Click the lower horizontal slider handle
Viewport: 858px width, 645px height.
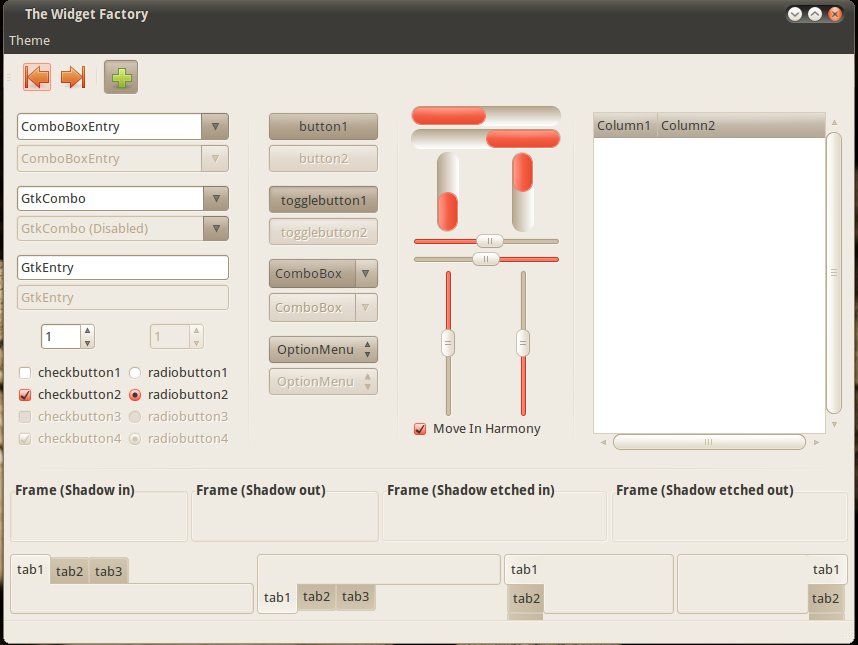tap(486, 259)
